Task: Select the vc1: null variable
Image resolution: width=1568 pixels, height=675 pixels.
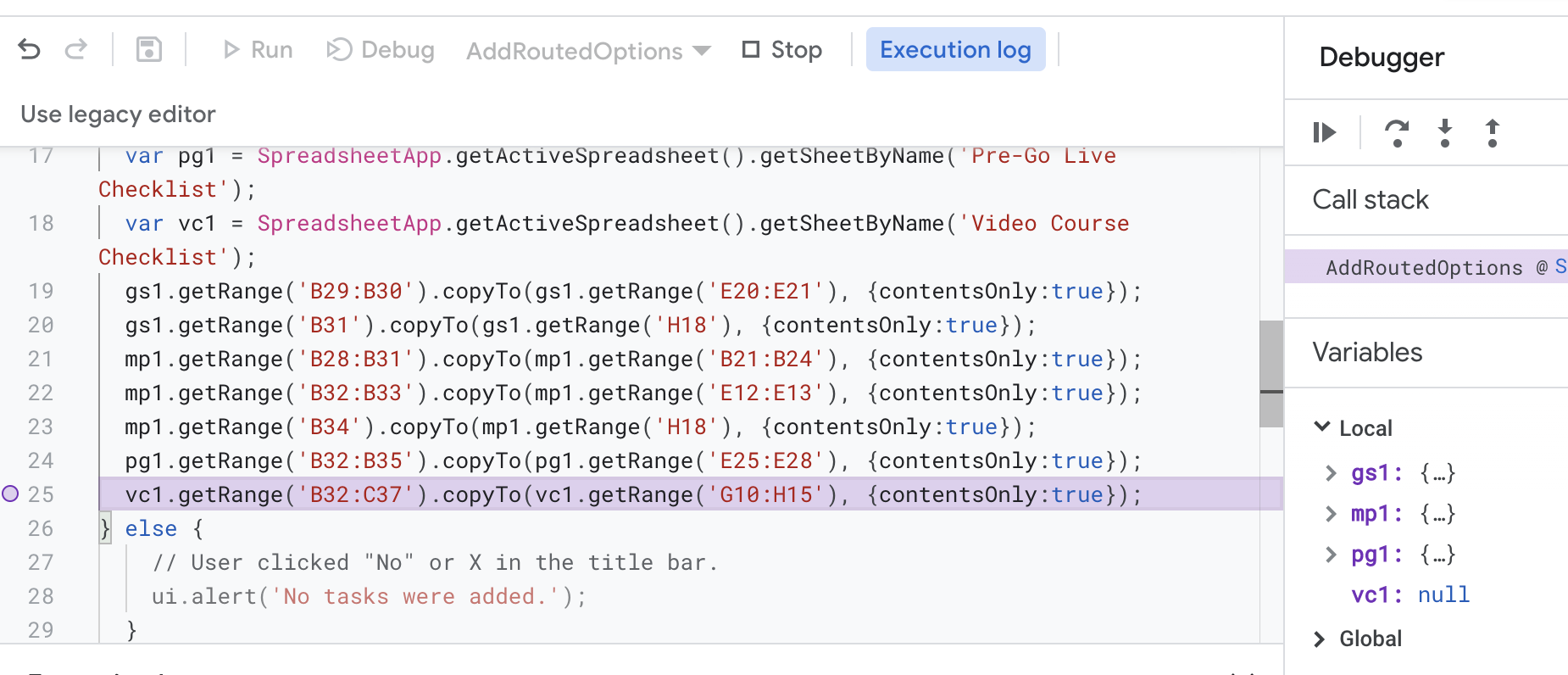Action: (x=1410, y=595)
